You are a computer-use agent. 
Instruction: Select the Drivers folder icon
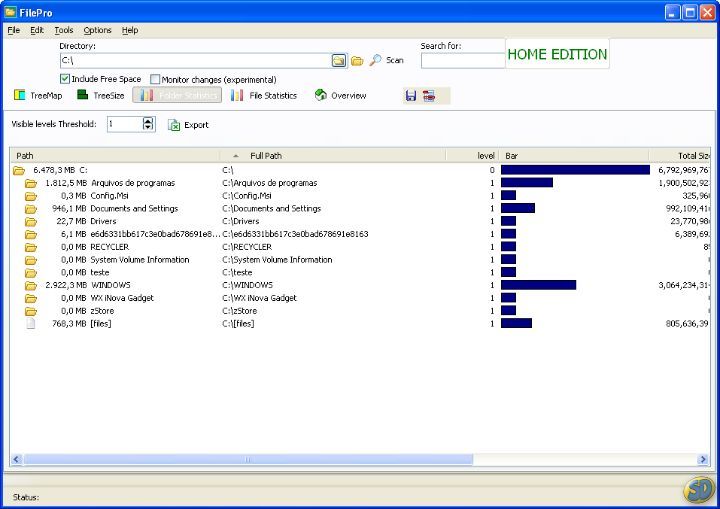point(31,221)
